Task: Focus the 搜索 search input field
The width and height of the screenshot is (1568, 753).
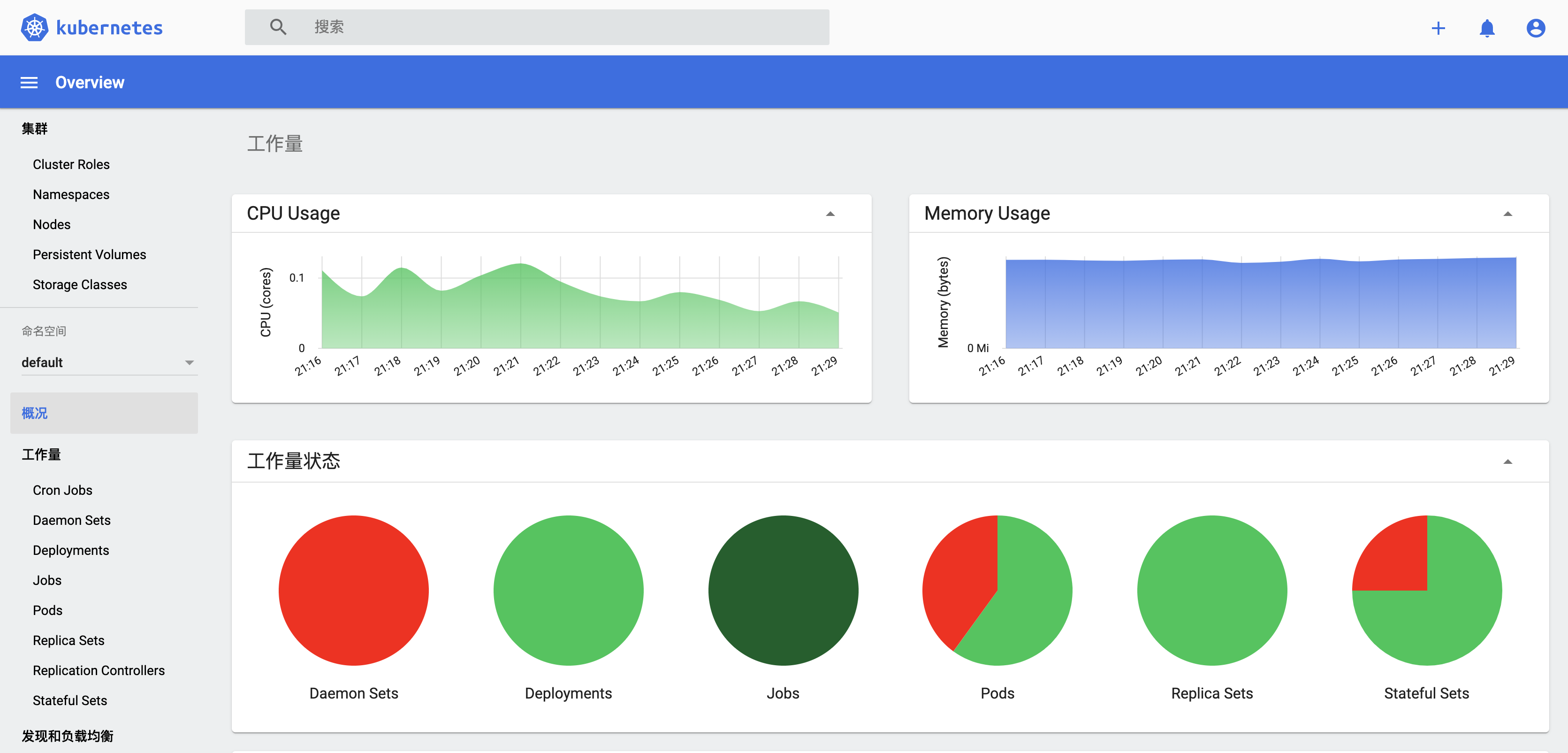Action: point(537,27)
